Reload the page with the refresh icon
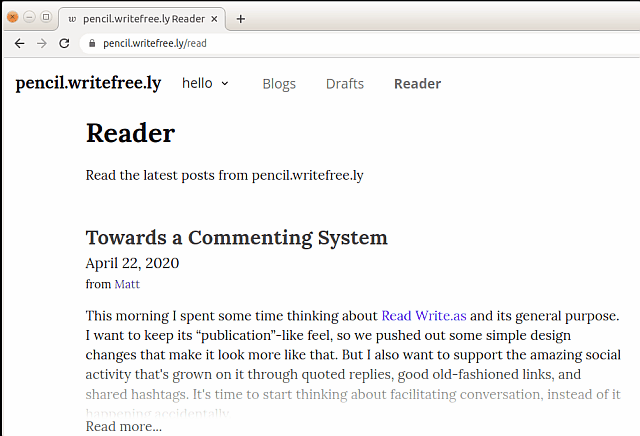Screen dimensions: 640x436 click(64, 43)
